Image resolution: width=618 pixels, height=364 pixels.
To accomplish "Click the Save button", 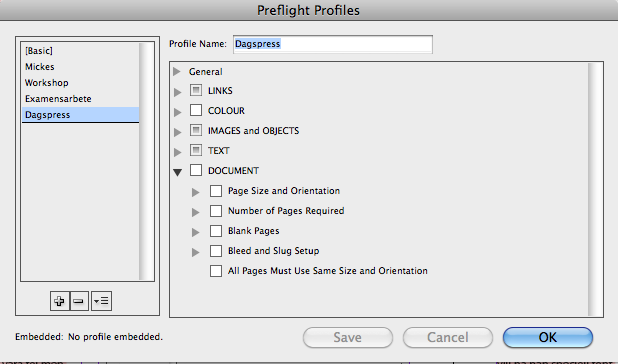I will tap(348, 338).
